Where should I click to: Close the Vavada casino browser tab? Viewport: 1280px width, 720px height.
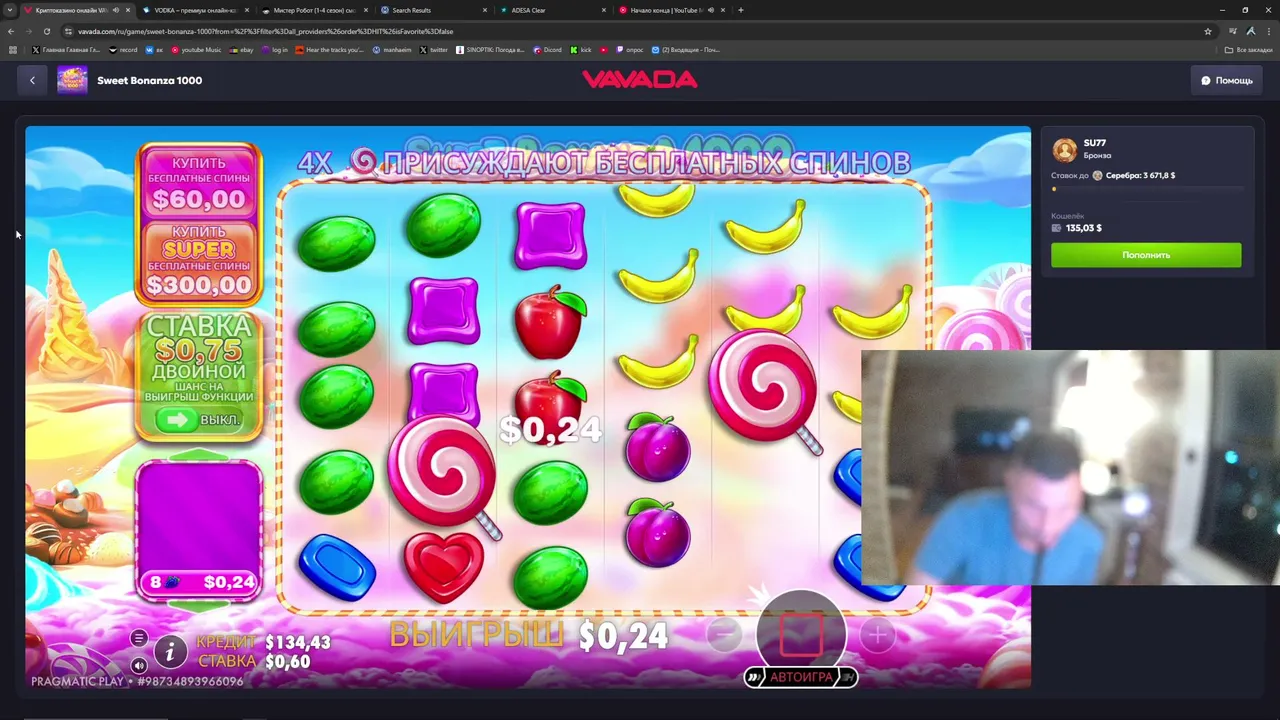[128, 10]
